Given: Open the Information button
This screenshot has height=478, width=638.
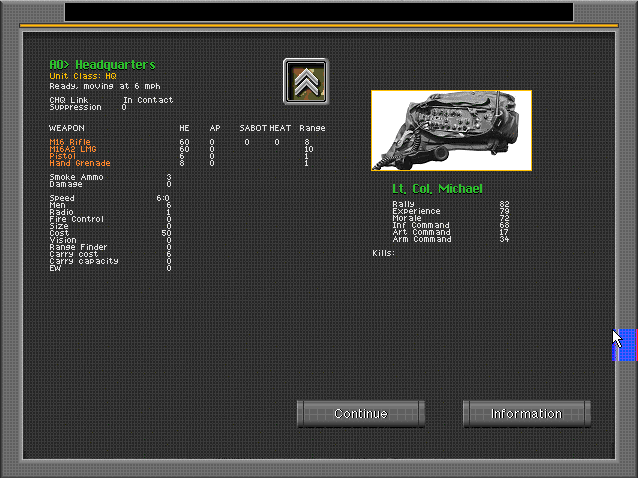Looking at the screenshot, I should pos(526,414).
